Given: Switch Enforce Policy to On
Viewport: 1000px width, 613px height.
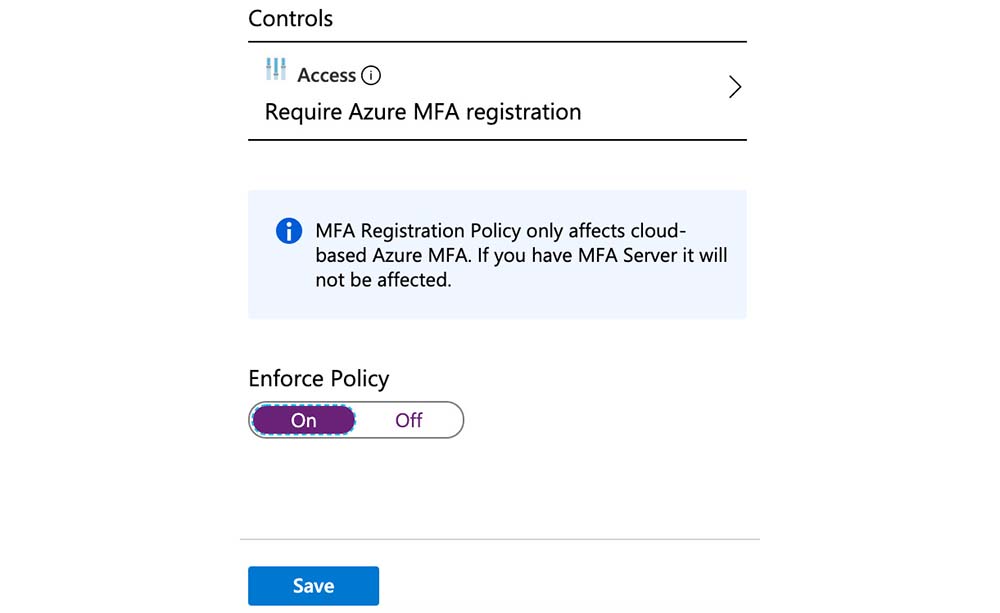Looking at the screenshot, I should point(304,420).
